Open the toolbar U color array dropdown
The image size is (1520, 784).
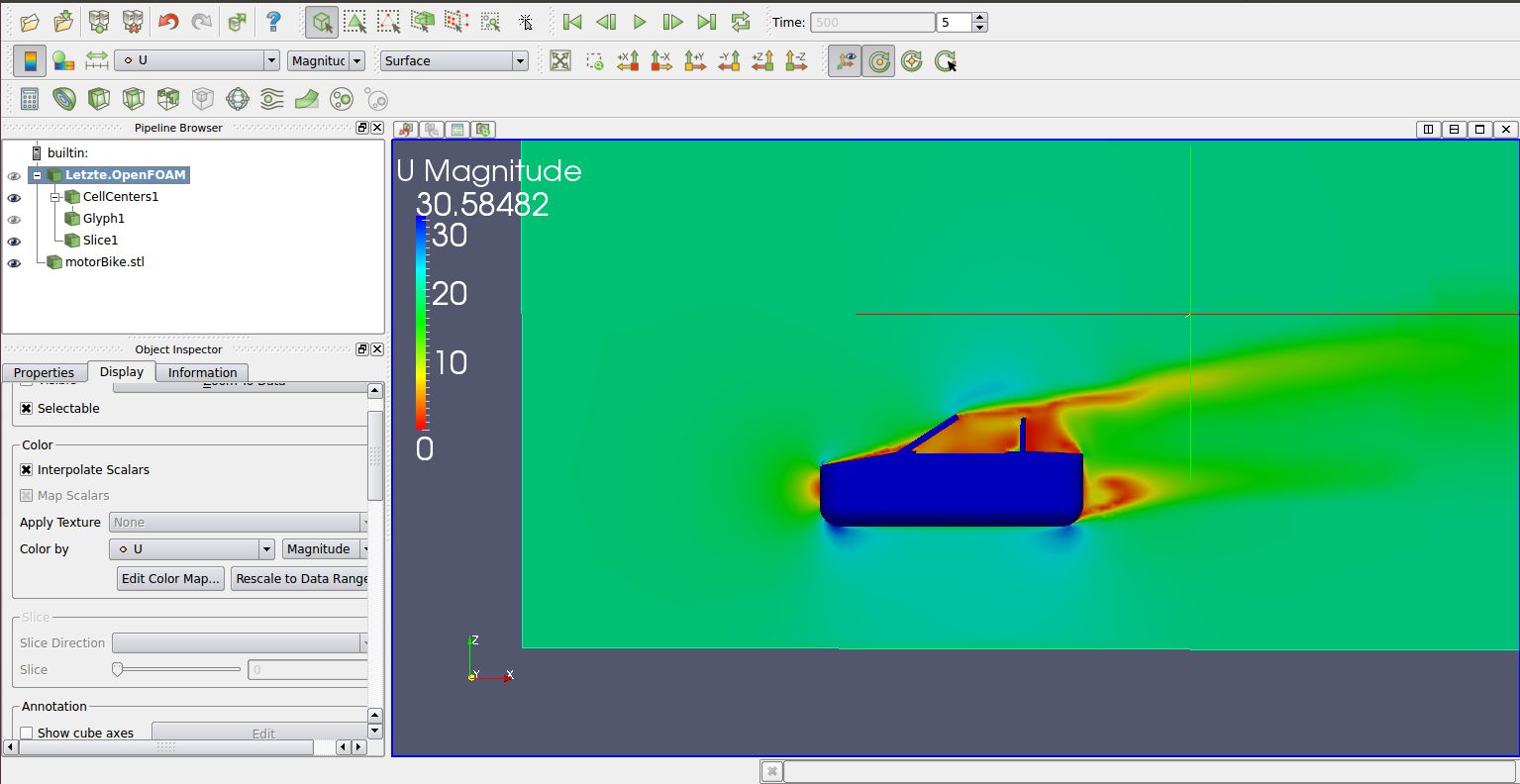point(197,60)
